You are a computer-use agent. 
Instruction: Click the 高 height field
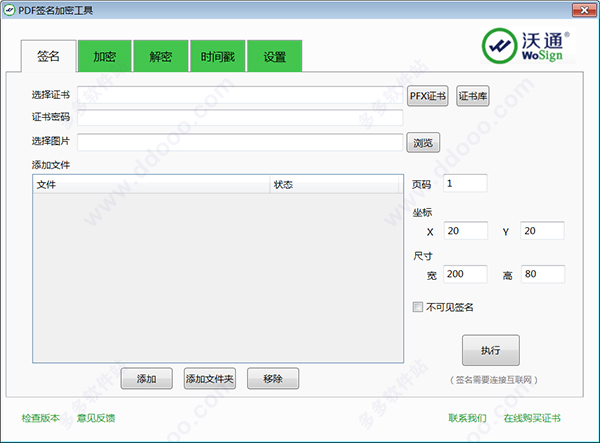(543, 274)
